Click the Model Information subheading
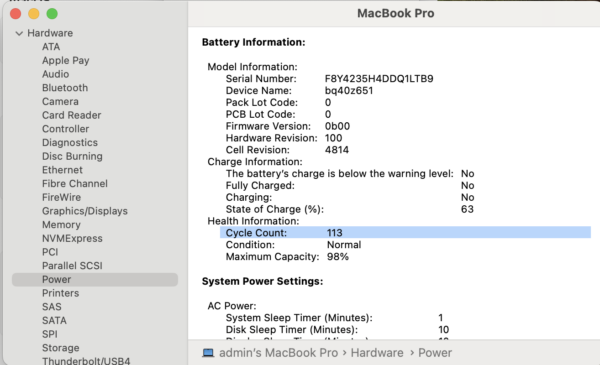 pyautogui.click(x=252, y=67)
